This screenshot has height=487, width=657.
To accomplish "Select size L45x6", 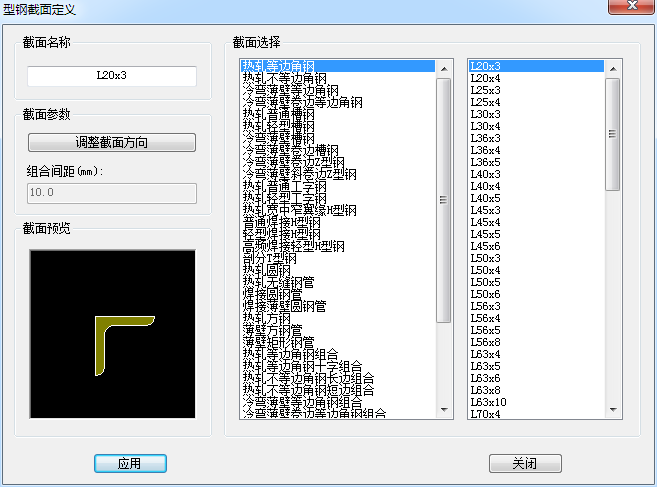I will point(536,246).
